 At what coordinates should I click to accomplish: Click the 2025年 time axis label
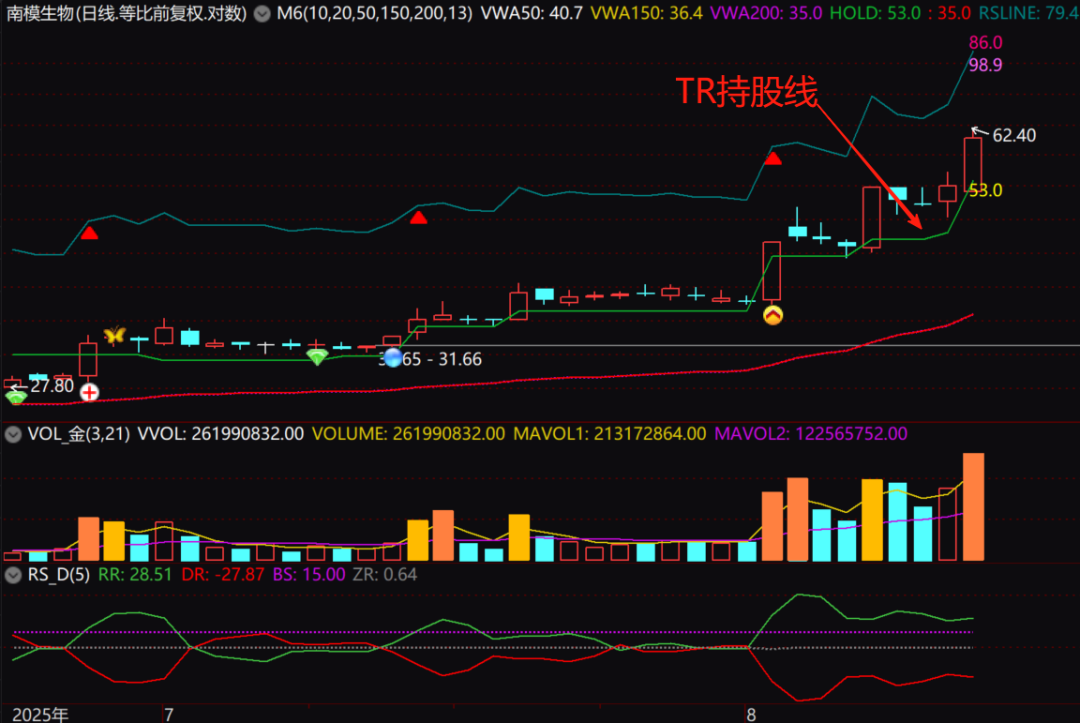click(x=41, y=715)
